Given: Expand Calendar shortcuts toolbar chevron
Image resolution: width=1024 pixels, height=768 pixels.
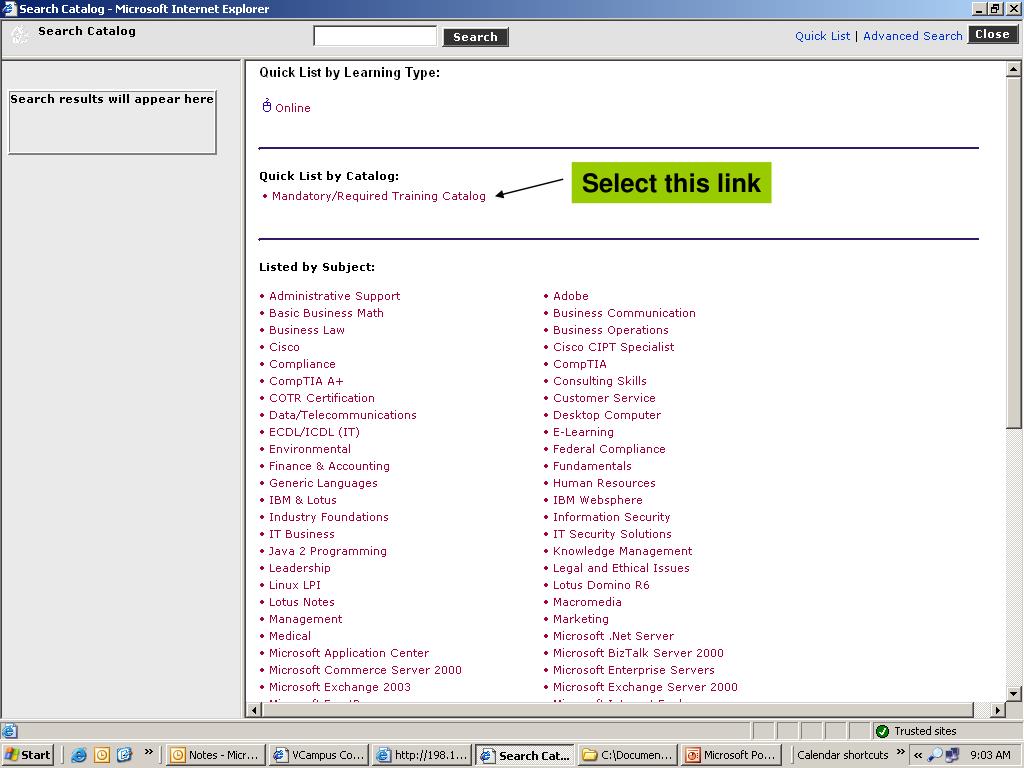Looking at the screenshot, I should click(901, 752).
